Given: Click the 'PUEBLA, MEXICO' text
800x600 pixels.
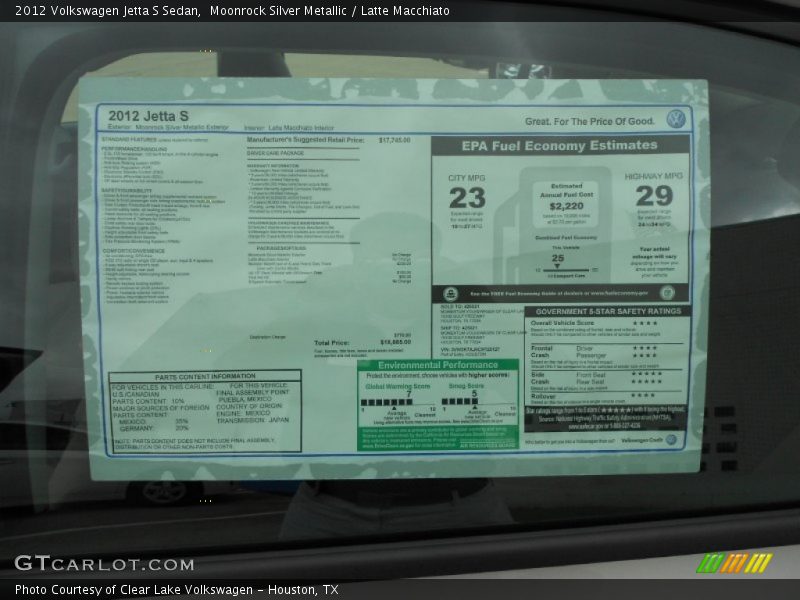Looking at the screenshot, I should [x=245, y=399].
